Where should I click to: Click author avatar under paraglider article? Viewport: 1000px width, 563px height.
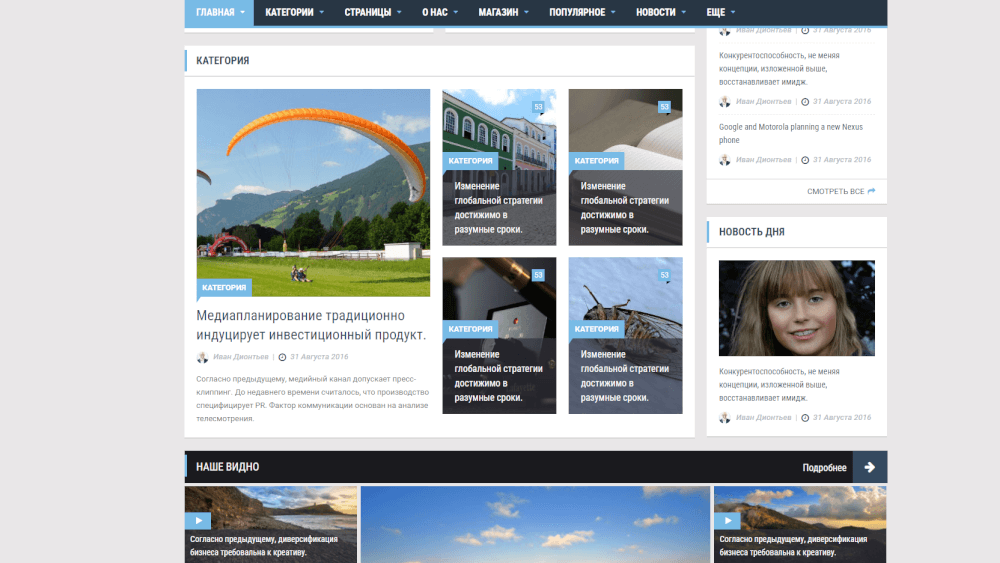point(202,357)
